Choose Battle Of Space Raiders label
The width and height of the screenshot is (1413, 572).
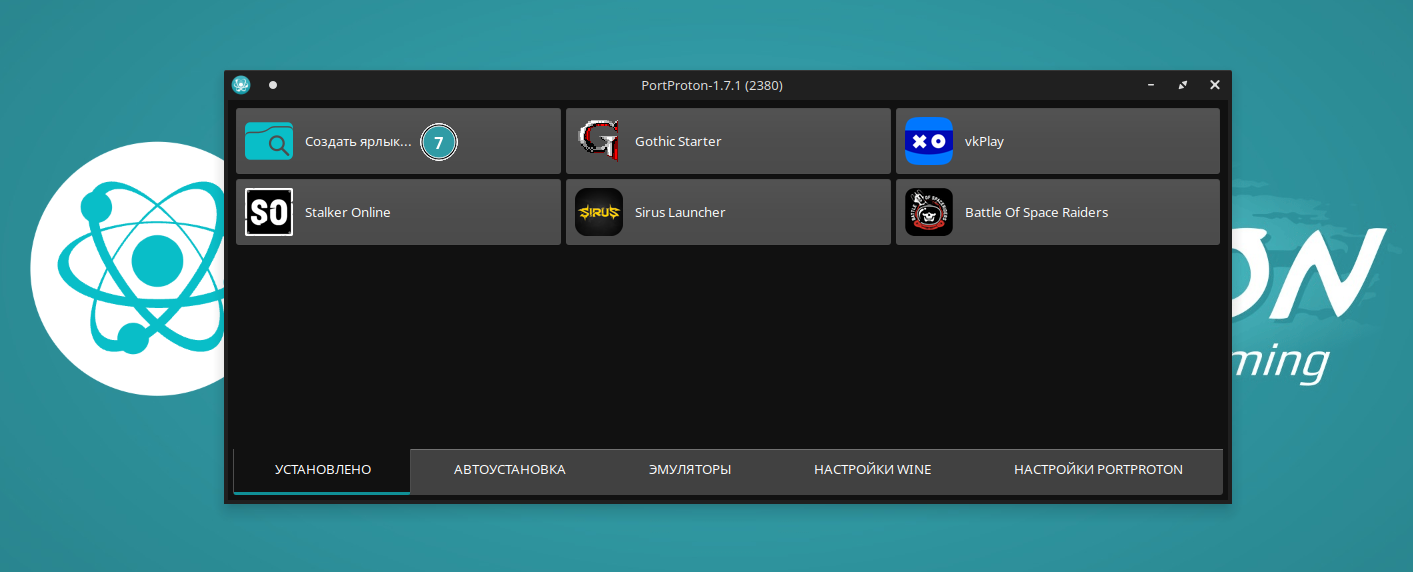1036,212
